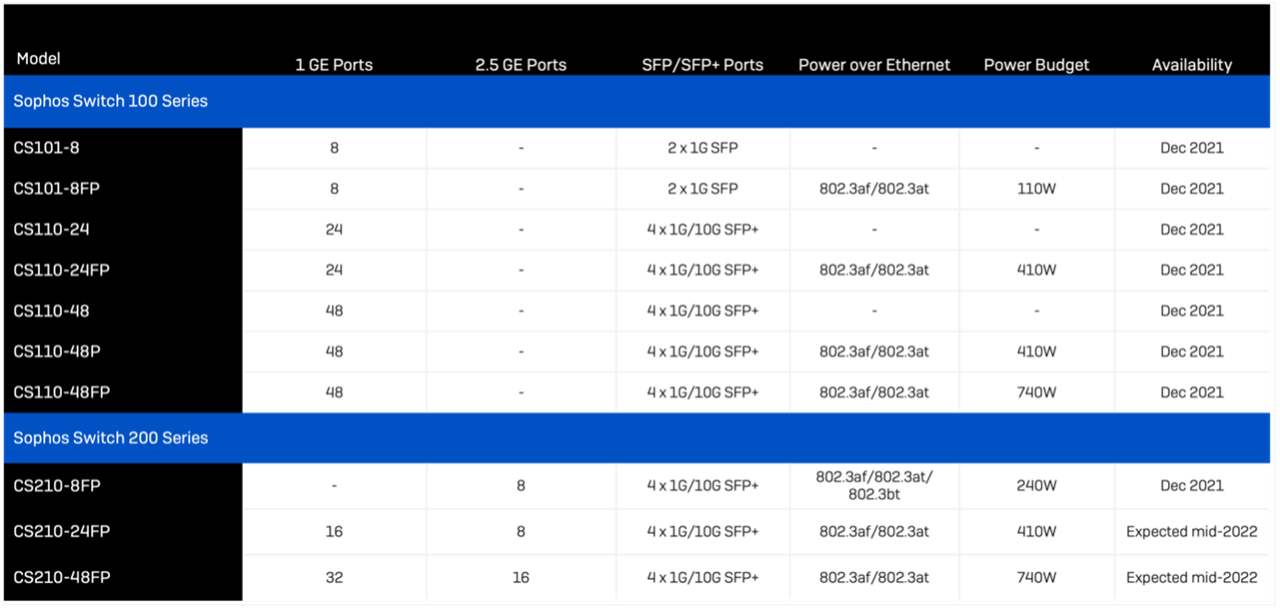This screenshot has width=1280, height=609.
Task: Click 'Dec 2021' availability for CS110-48
Action: point(1192,311)
